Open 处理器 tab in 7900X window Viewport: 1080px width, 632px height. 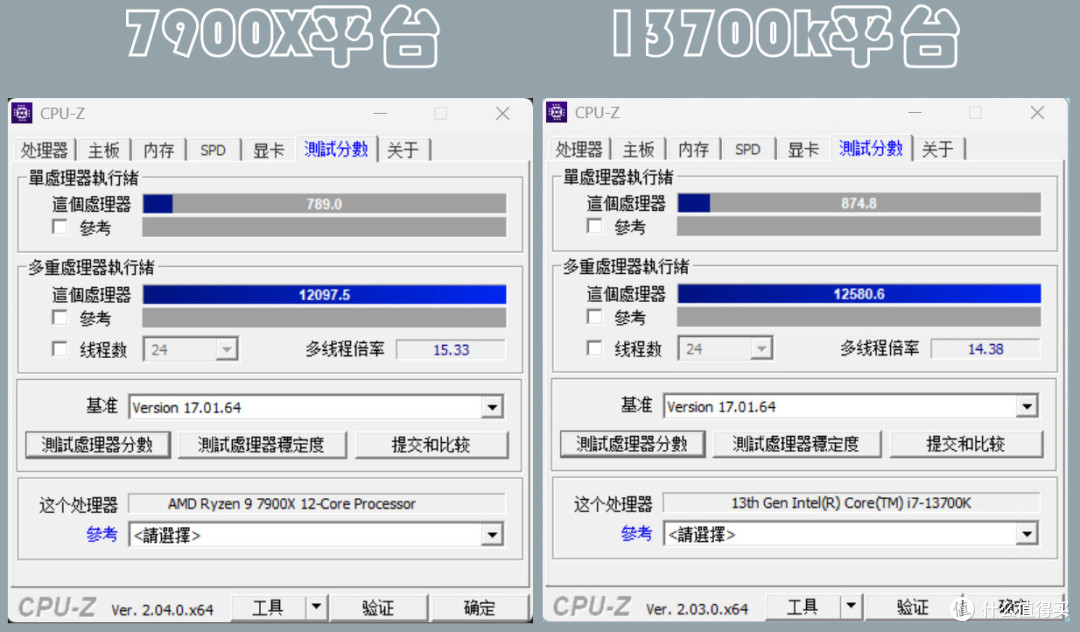(x=44, y=150)
